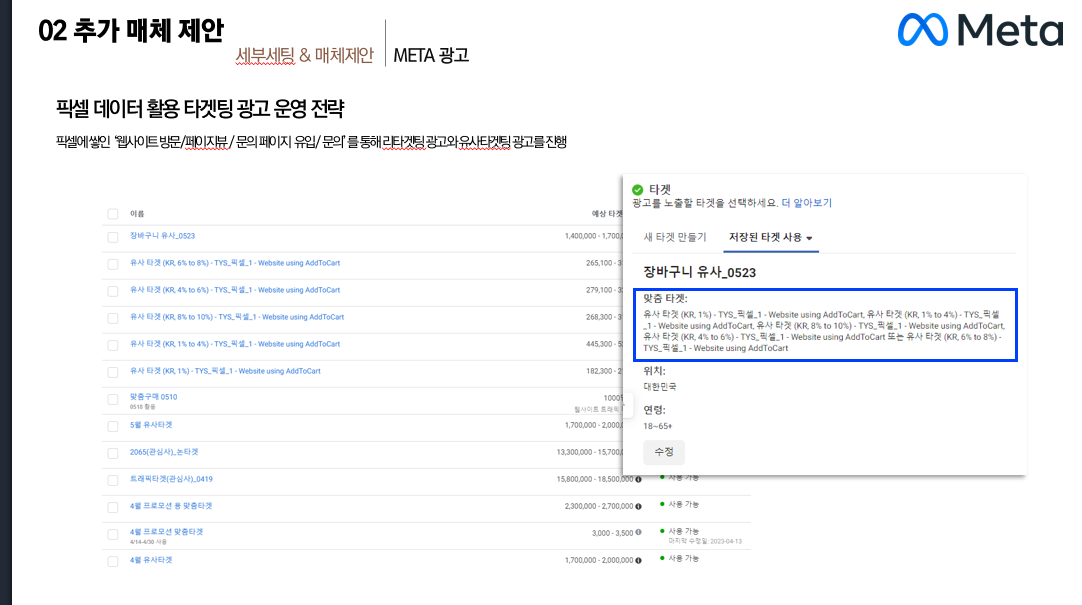The width and height of the screenshot is (1082, 605).
Task: Click the green check icon beside 타겟
Action: click(x=638, y=190)
